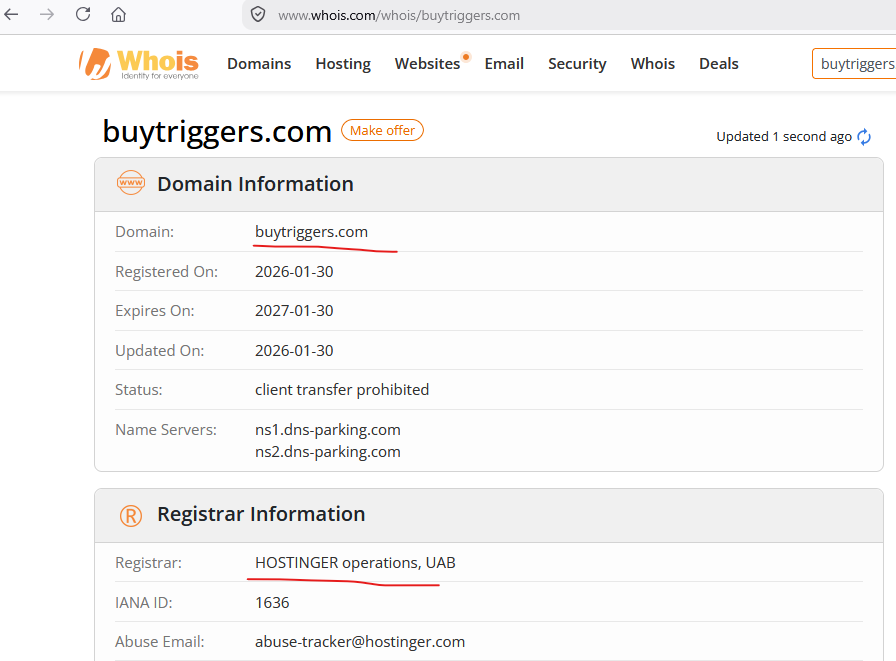Click the buytriggers.com page heading
The width and height of the screenshot is (896, 661).
click(x=217, y=131)
